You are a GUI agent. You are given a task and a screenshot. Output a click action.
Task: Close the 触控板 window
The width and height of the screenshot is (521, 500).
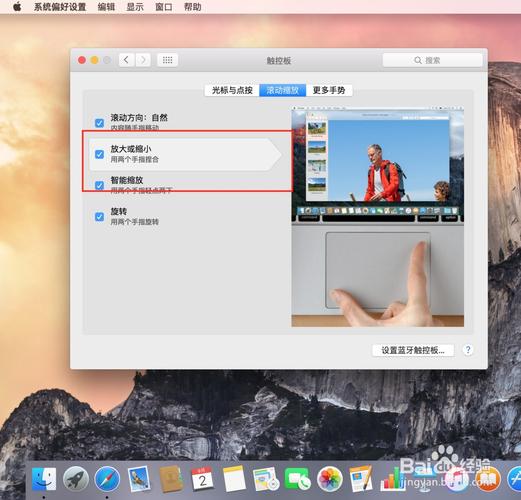pos(82,60)
